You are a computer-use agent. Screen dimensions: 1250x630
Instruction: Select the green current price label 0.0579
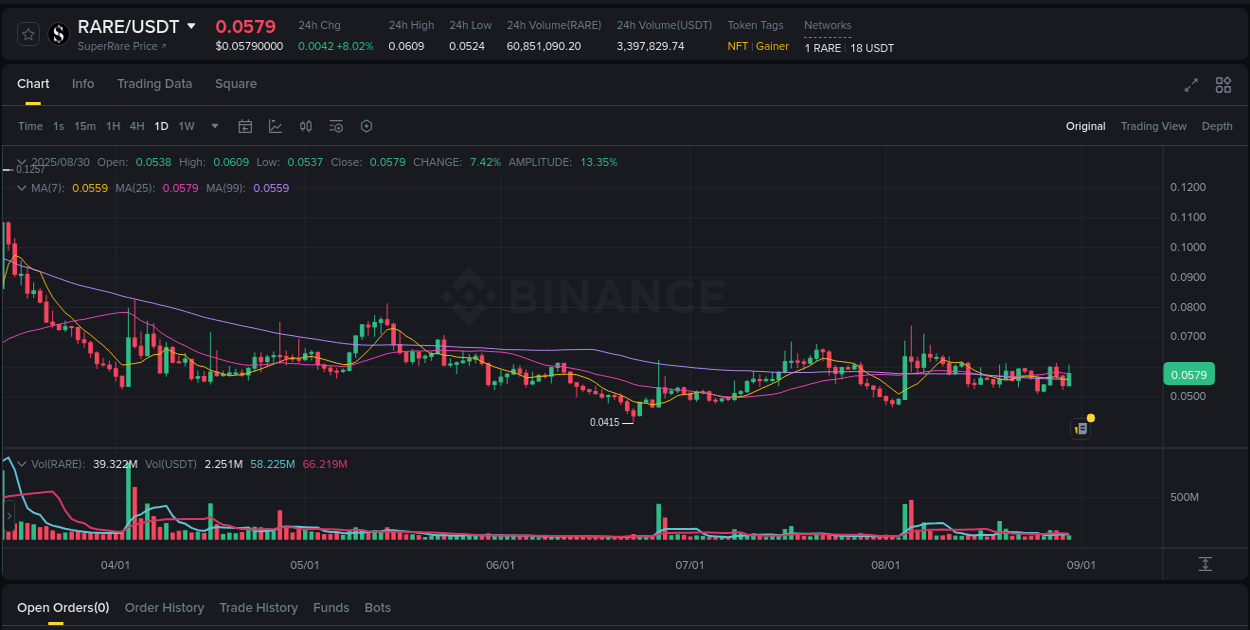click(1188, 373)
